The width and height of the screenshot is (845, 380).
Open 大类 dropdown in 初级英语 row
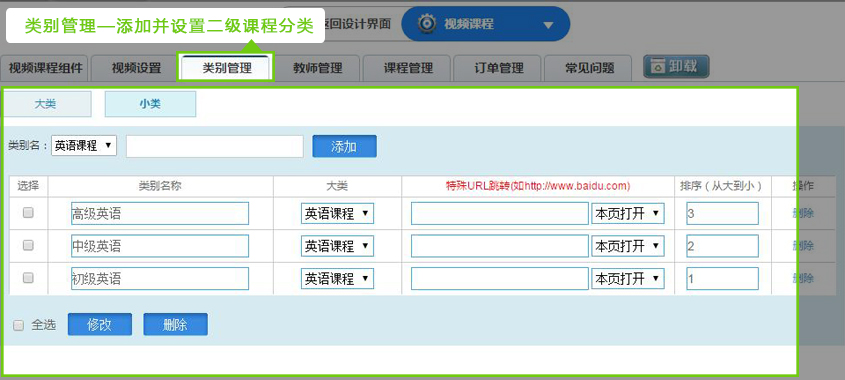pyautogui.click(x=337, y=279)
